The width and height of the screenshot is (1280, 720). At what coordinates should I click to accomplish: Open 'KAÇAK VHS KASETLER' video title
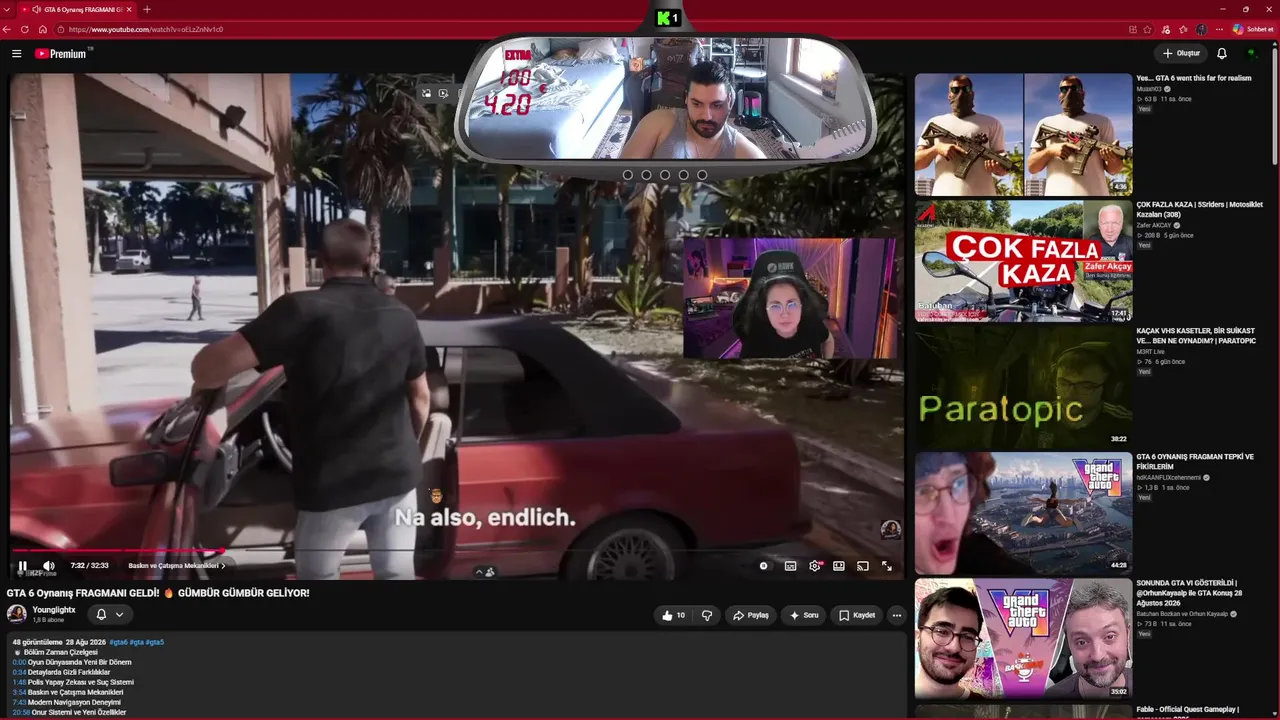pyautogui.click(x=1196, y=335)
